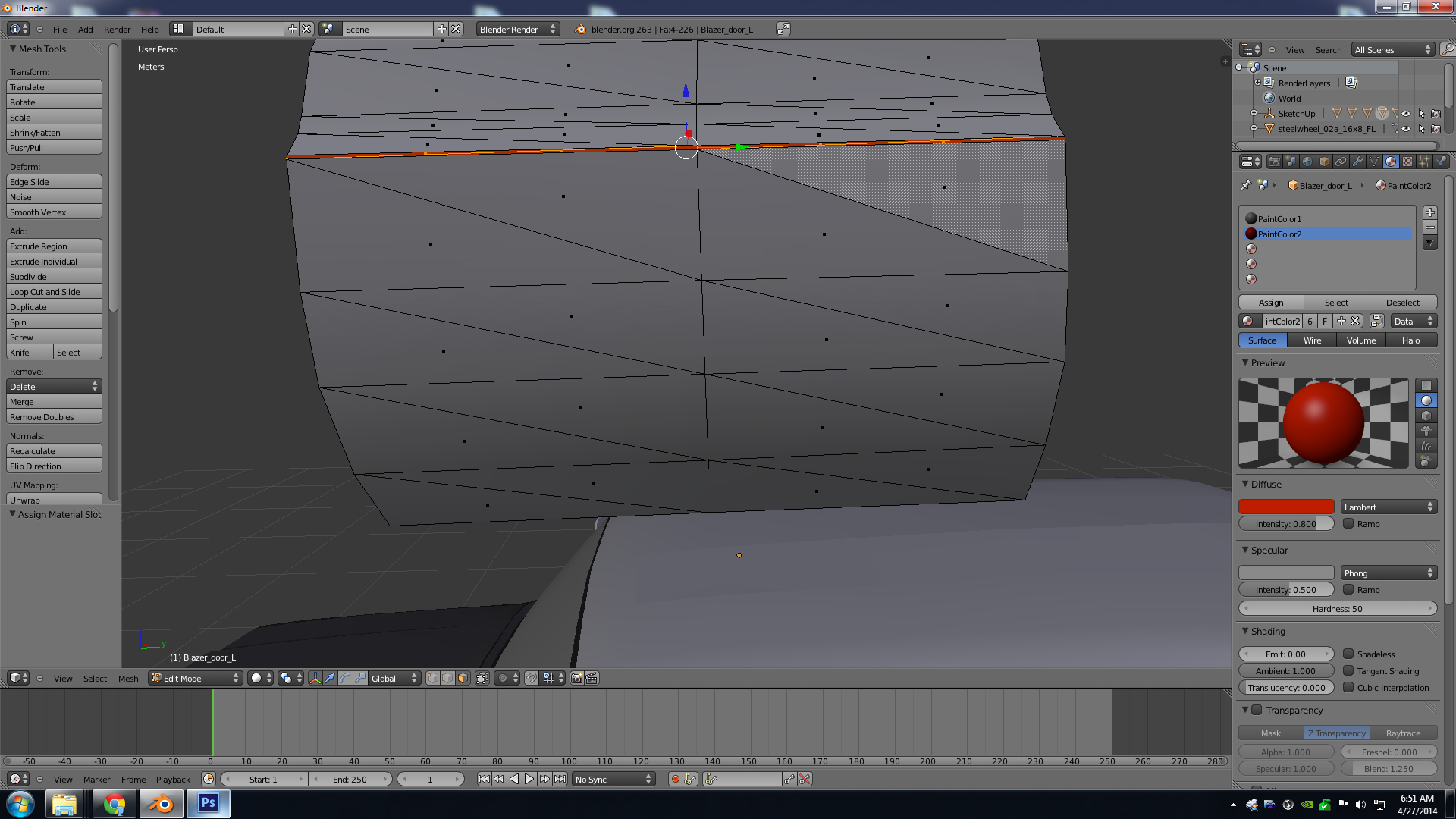Open the Global orientation dropdown

pos(394,678)
